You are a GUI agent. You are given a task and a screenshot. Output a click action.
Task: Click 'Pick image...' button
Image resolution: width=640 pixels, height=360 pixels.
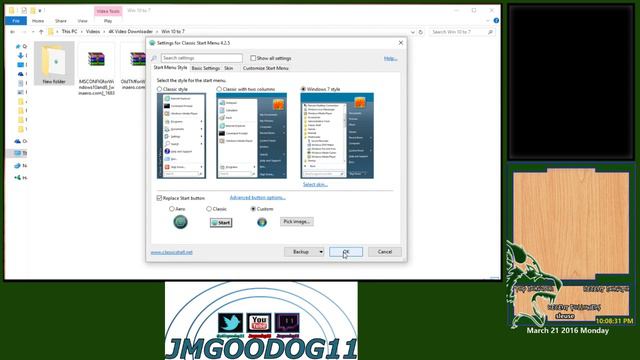[297, 222]
